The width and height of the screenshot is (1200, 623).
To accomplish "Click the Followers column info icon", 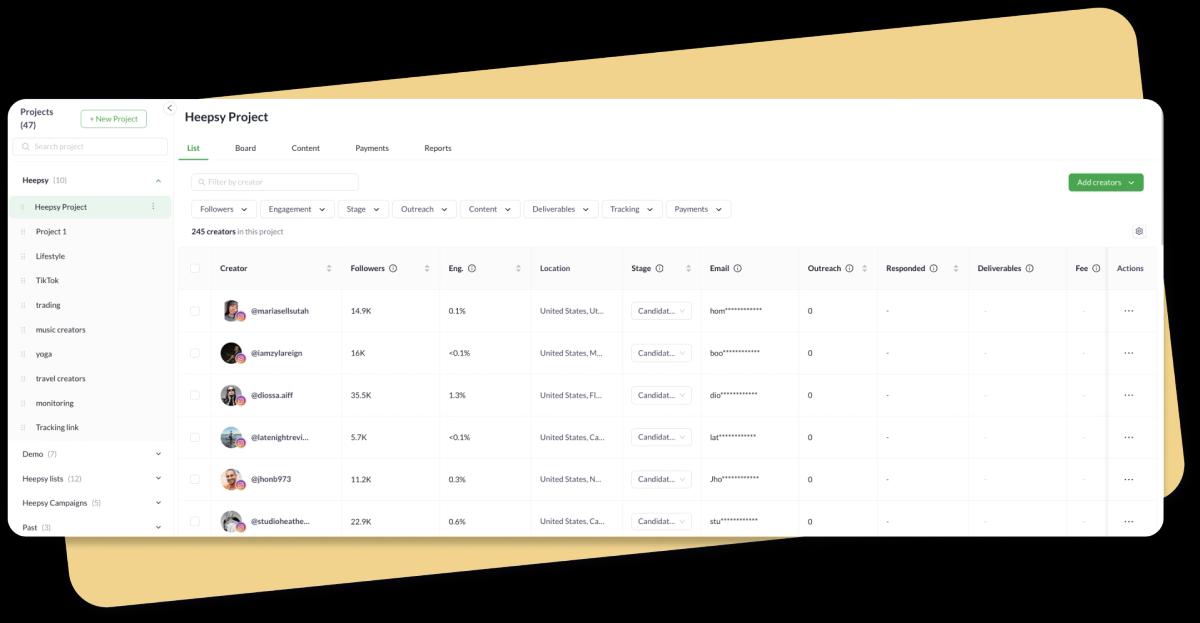I will coord(393,268).
